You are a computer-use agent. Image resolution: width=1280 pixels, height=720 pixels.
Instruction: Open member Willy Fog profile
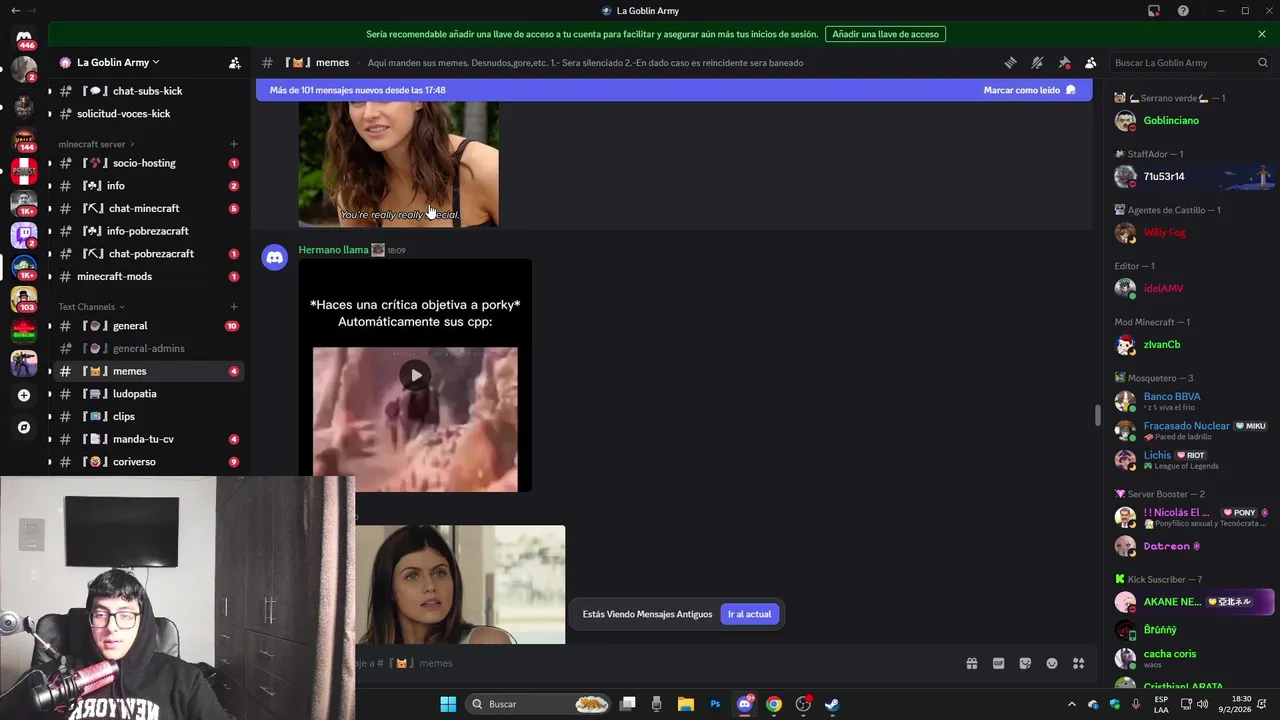(x=1192, y=232)
